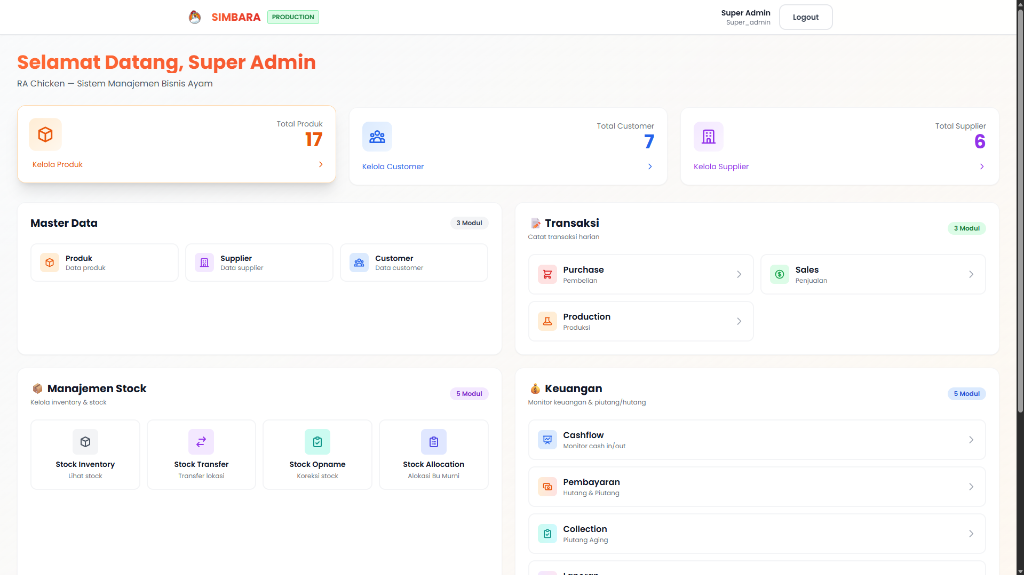Click the Stock Allocation clipboard icon

[x=434, y=442]
